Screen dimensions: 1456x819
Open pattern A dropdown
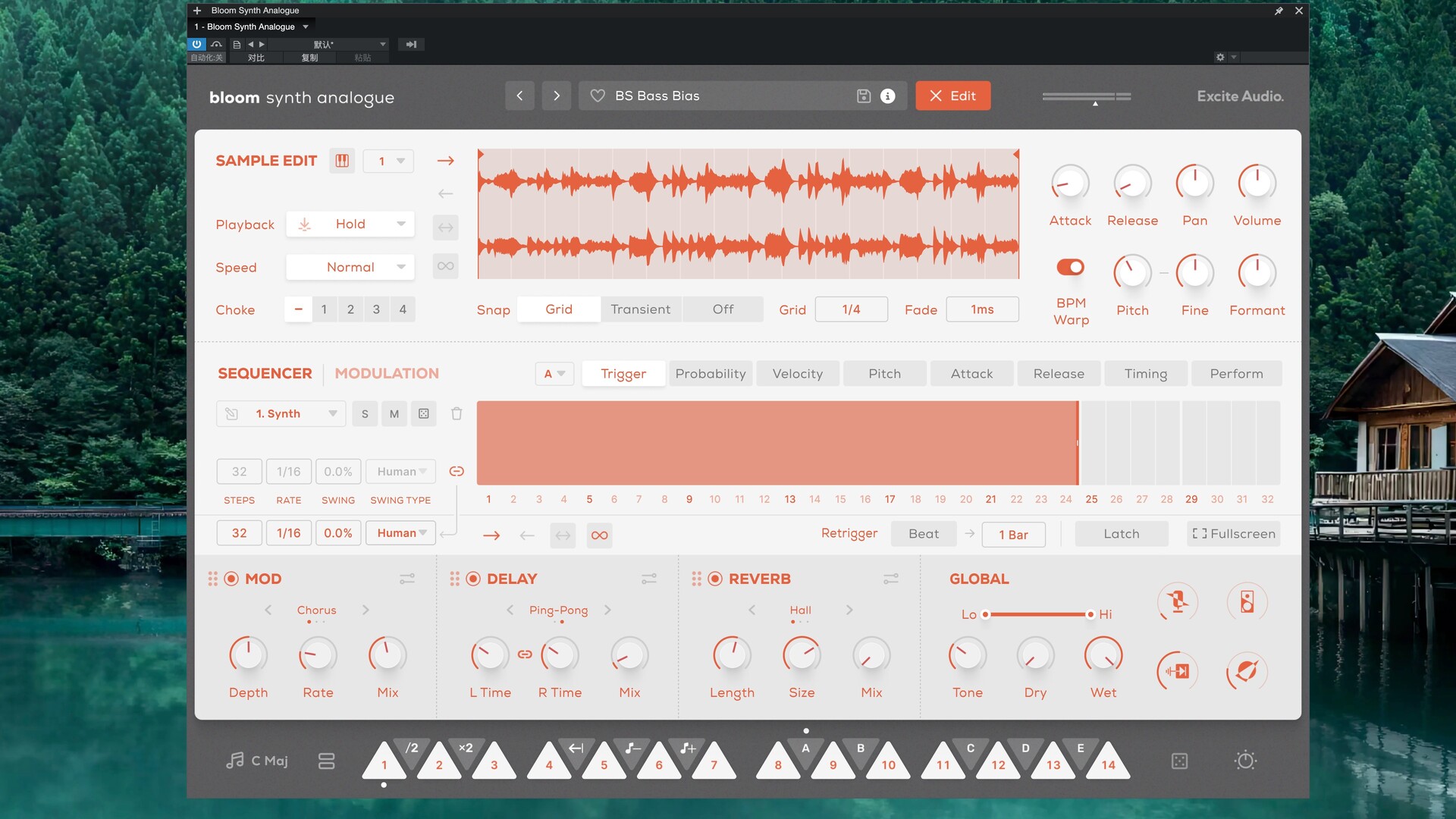point(554,373)
